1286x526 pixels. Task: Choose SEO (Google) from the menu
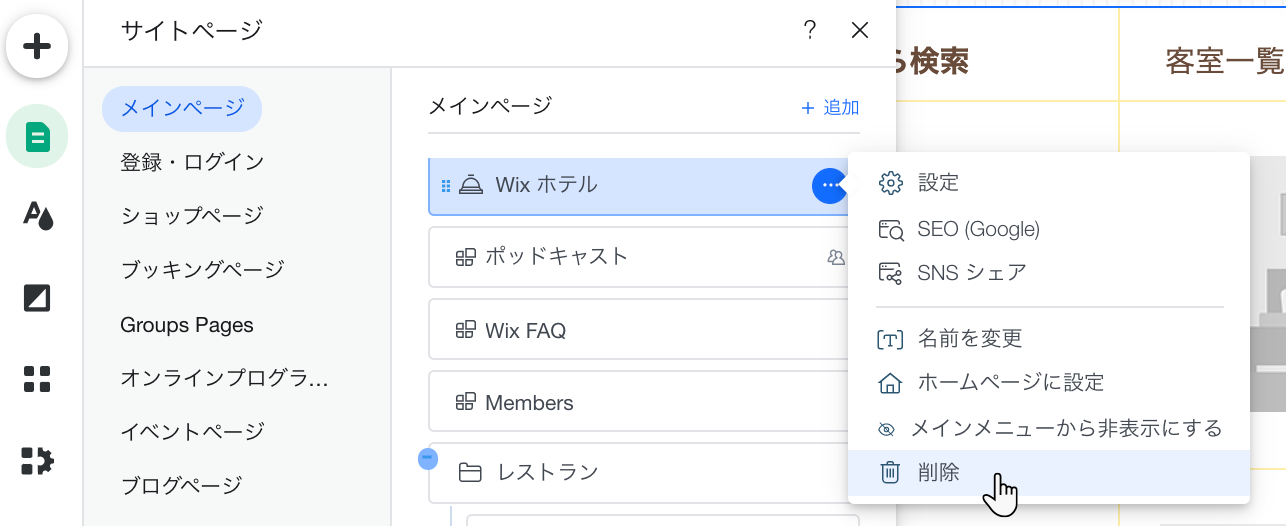(x=978, y=229)
